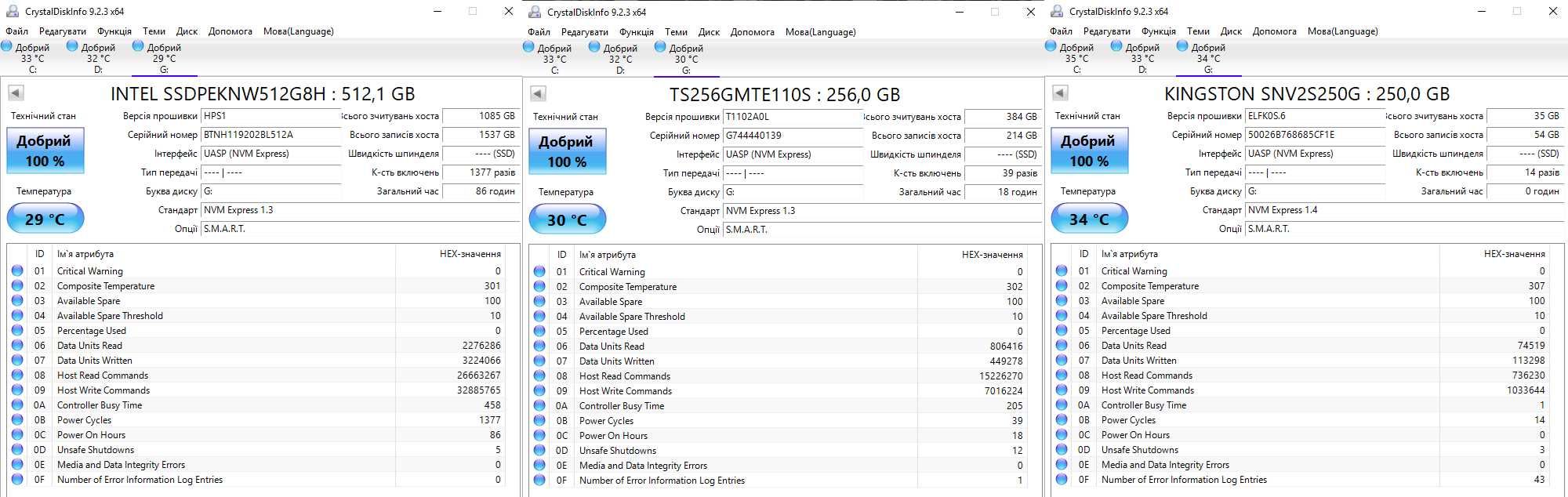
Task: Open Функція menu in Transcend window
Action: tap(637, 32)
